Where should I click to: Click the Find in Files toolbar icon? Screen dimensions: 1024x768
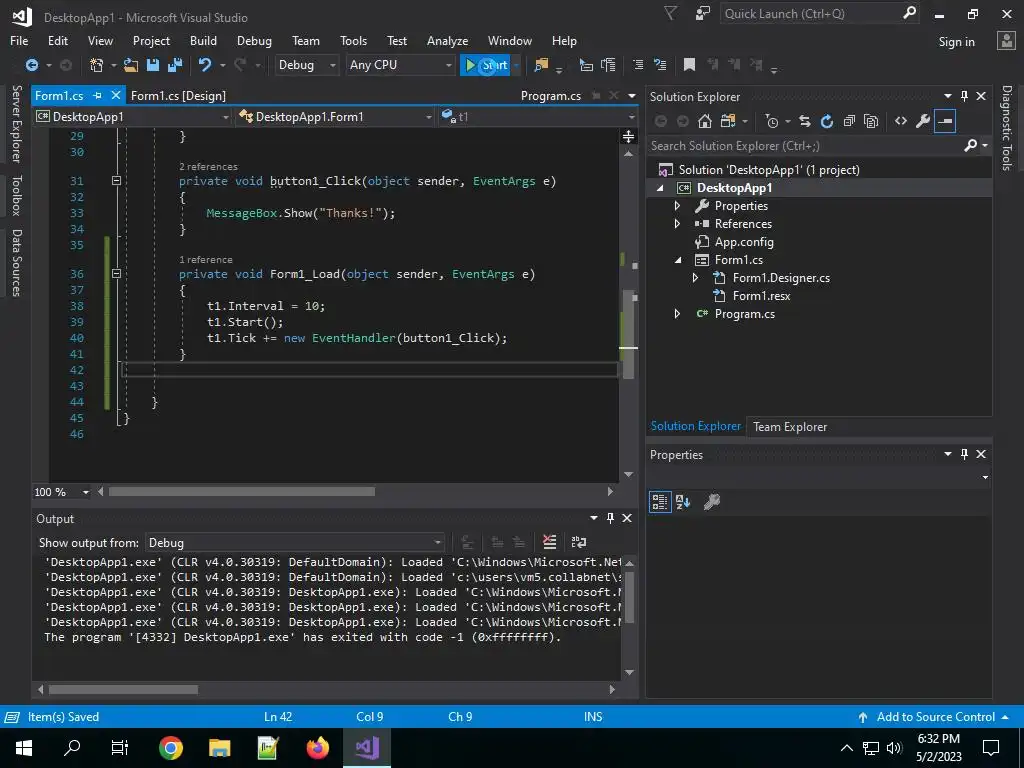541,65
